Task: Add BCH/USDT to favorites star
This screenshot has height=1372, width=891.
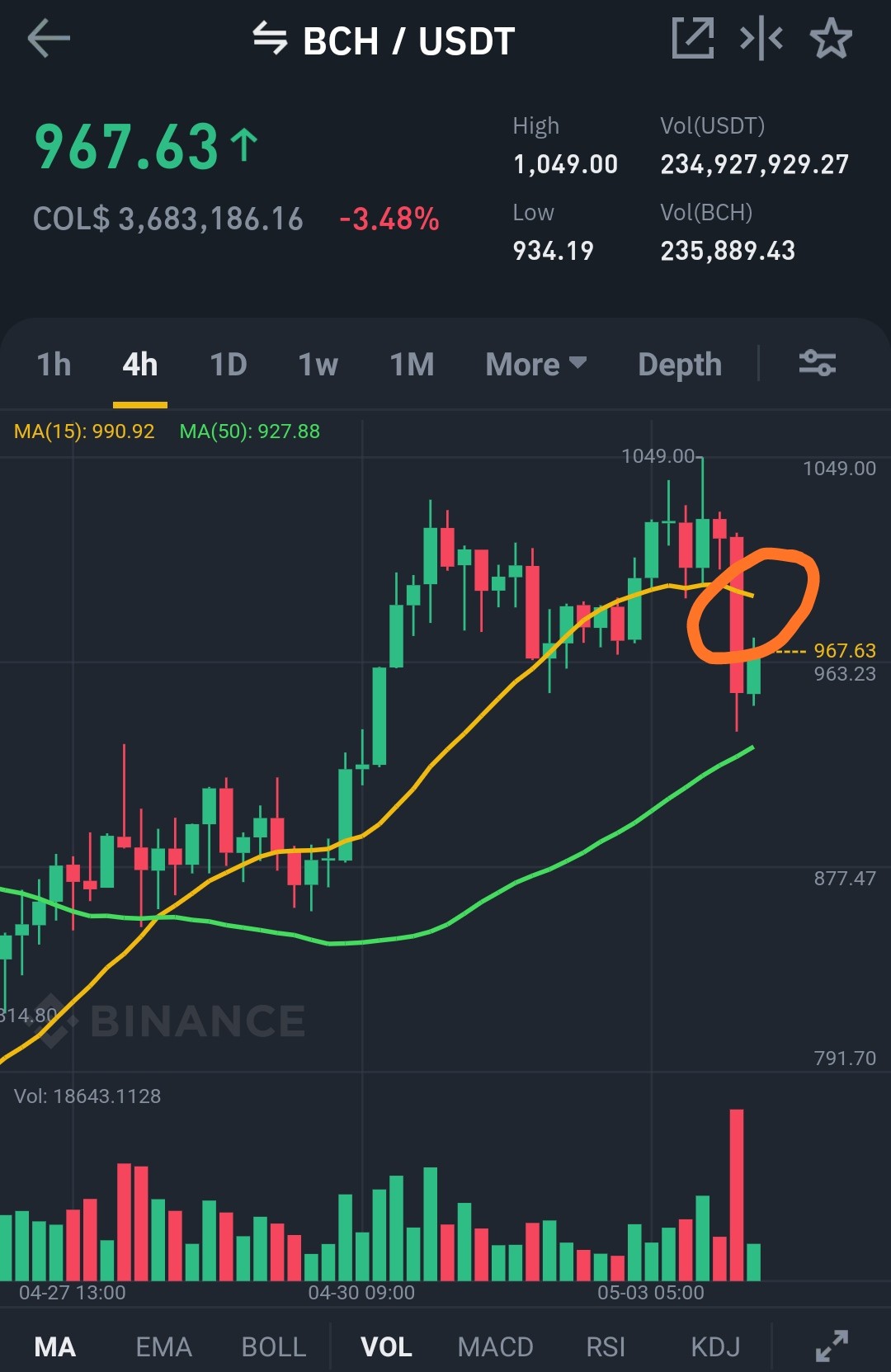Action: point(830,38)
